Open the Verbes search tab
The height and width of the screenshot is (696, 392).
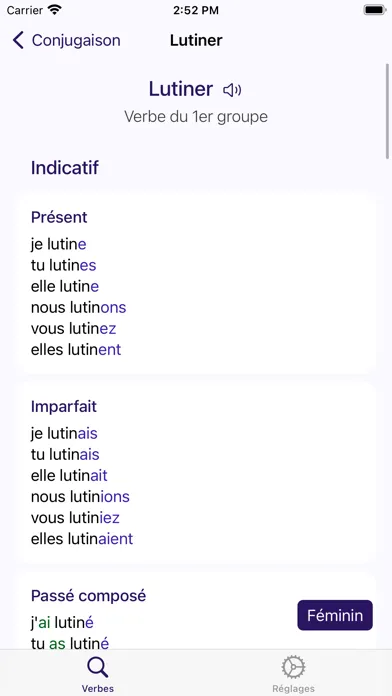97,674
